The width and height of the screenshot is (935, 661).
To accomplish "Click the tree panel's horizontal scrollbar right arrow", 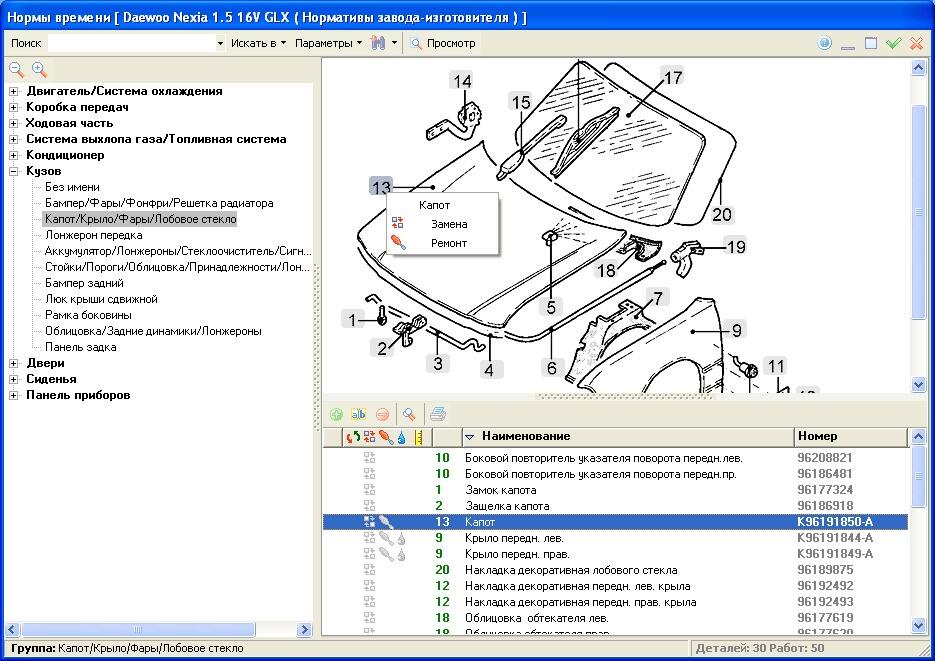I will click(x=305, y=629).
